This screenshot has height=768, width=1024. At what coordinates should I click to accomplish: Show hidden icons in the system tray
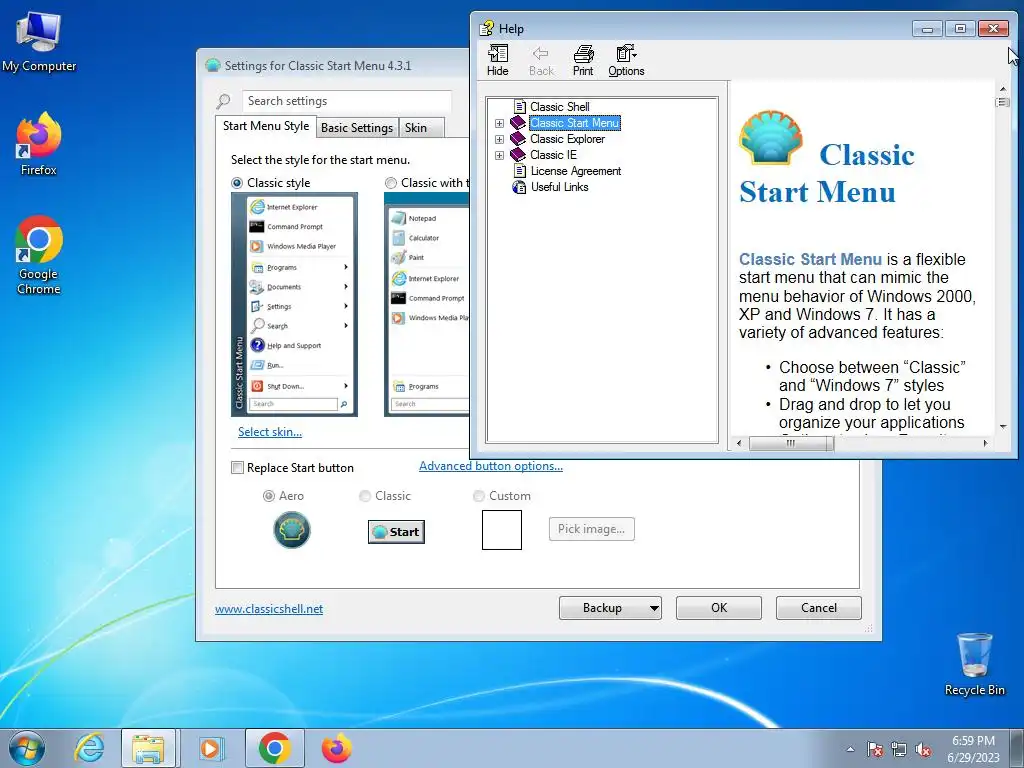click(x=850, y=750)
